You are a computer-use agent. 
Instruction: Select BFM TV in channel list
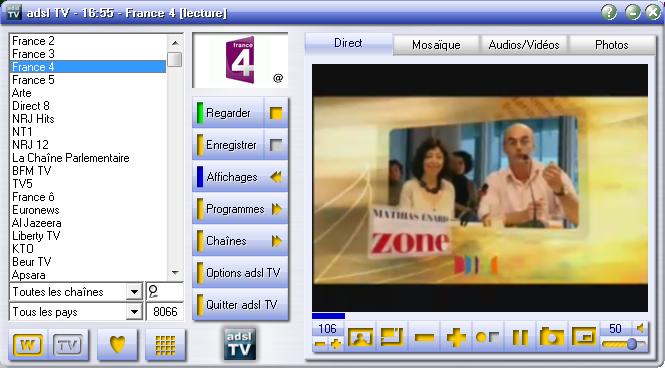point(88,171)
